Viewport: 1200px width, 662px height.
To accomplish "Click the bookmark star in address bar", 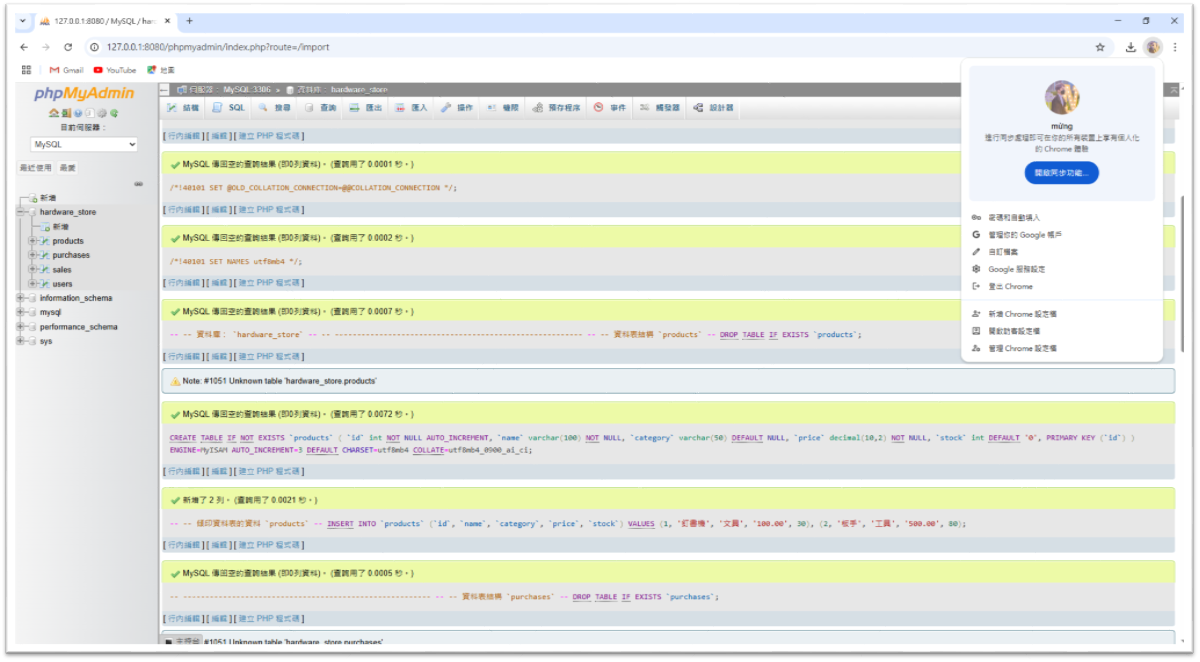I will coord(1100,47).
